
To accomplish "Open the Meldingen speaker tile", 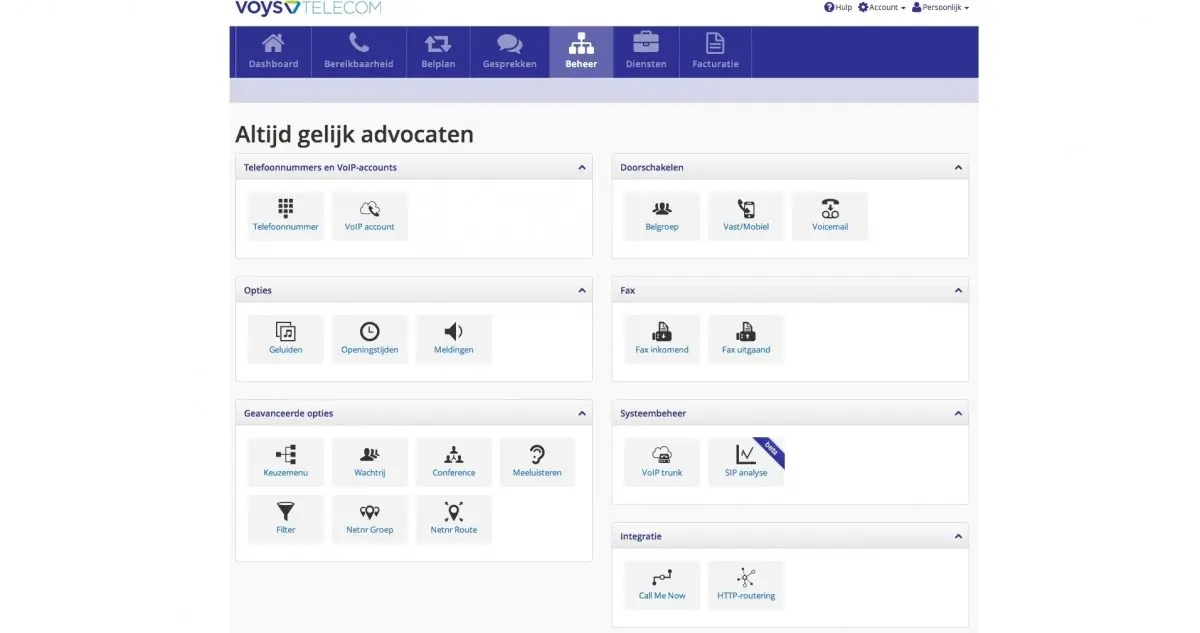I will [x=454, y=339].
